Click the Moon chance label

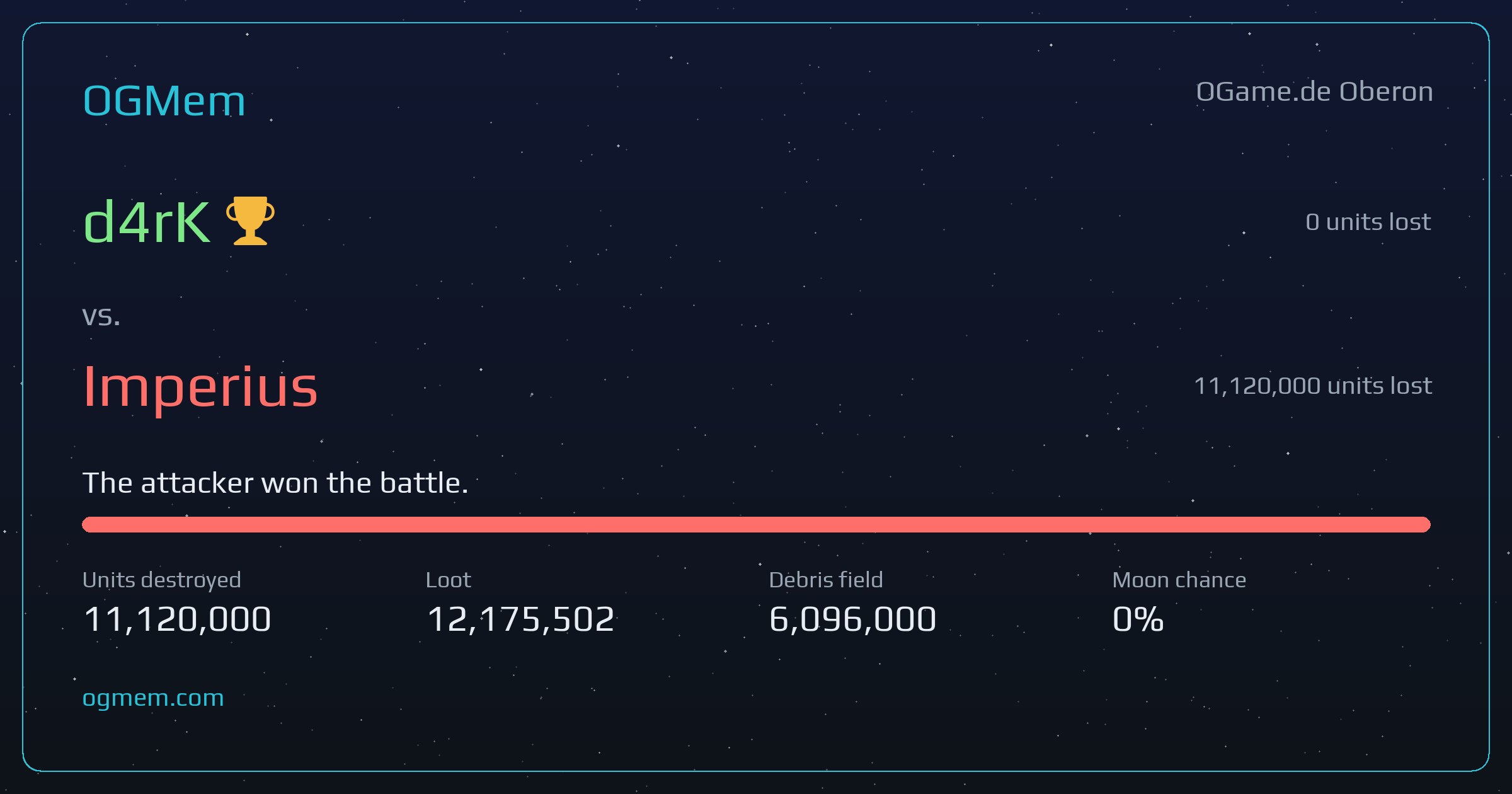(1179, 580)
